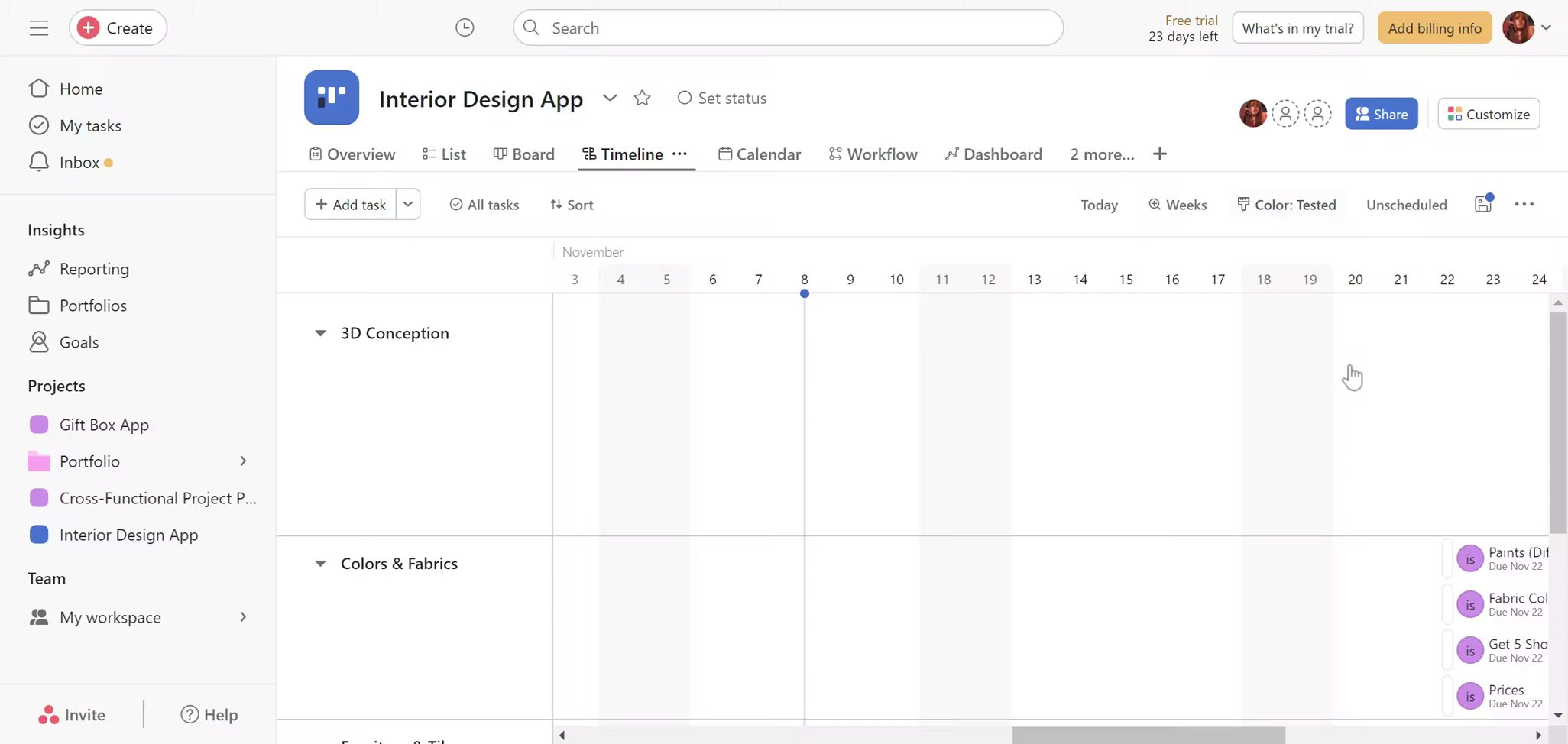The height and width of the screenshot is (744, 1568).
Task: Click first empty member placeholder
Action: (1285, 114)
